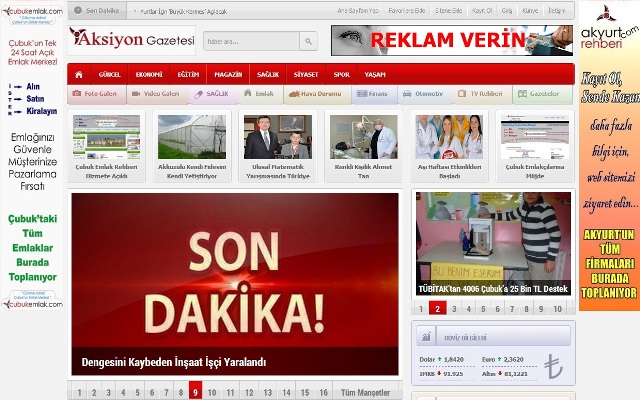Screen dimensions: 640x400
Task: Click in the 'haber ara...' search field
Action: (250, 42)
